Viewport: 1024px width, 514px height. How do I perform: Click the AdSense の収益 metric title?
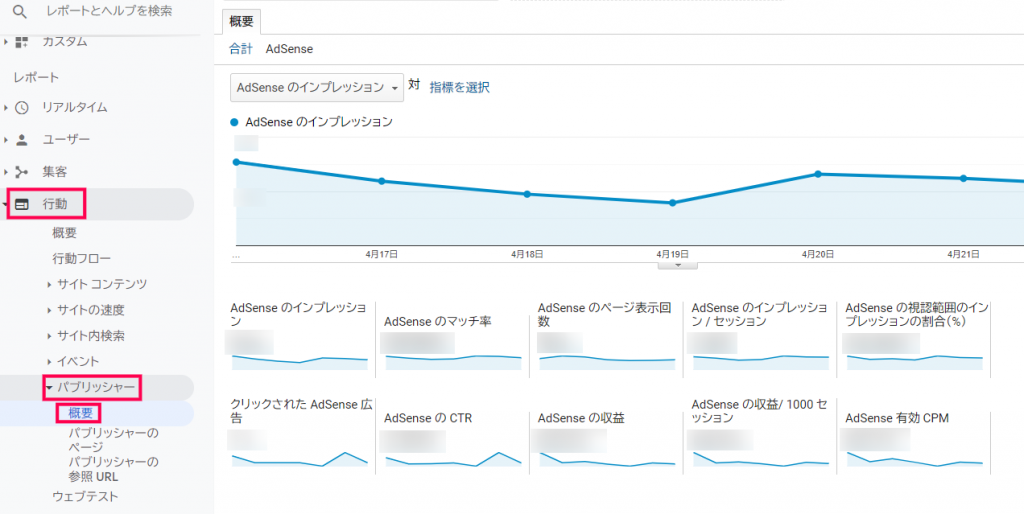(581, 419)
